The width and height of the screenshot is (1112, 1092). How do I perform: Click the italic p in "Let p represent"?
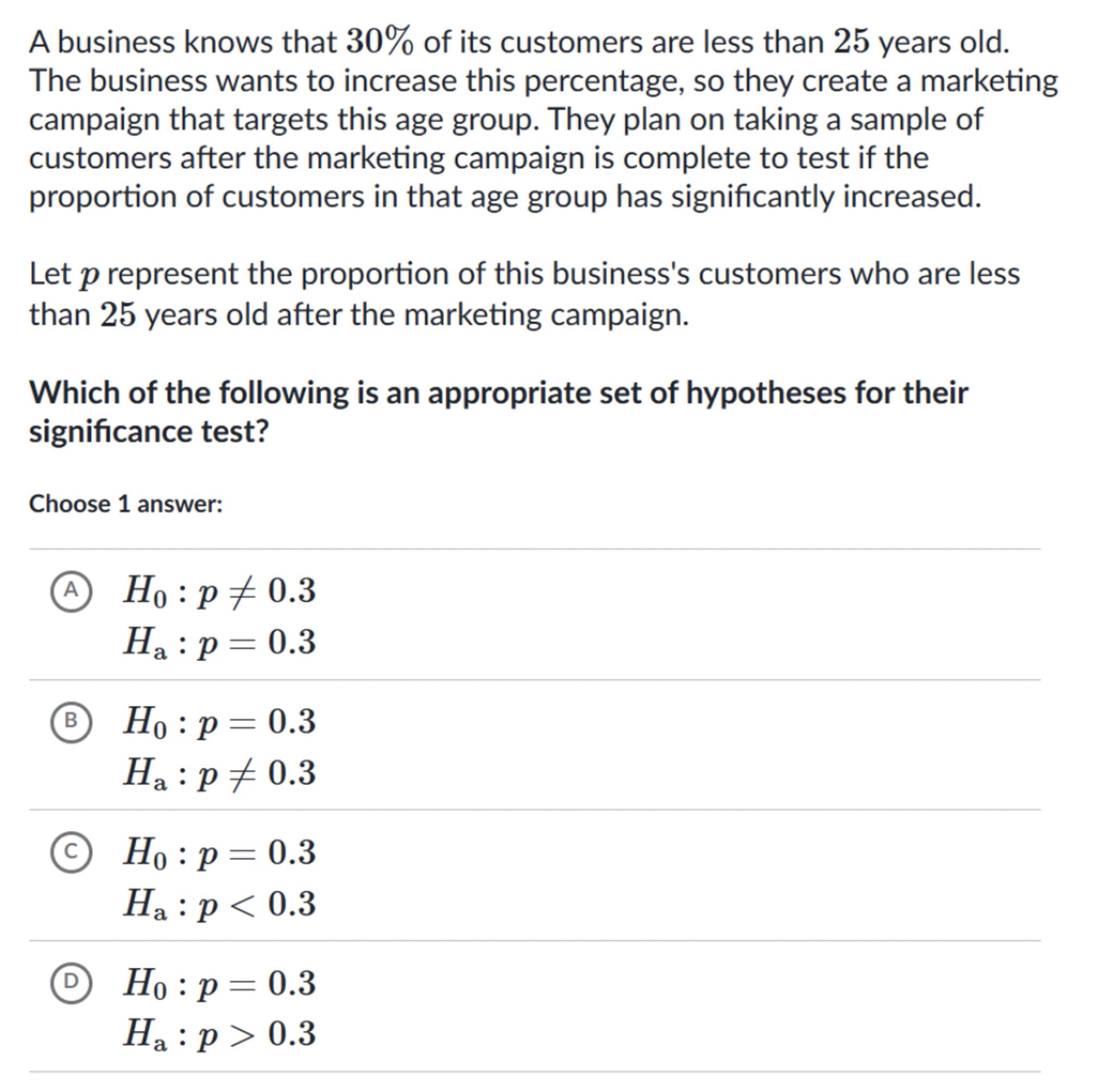[89, 275]
